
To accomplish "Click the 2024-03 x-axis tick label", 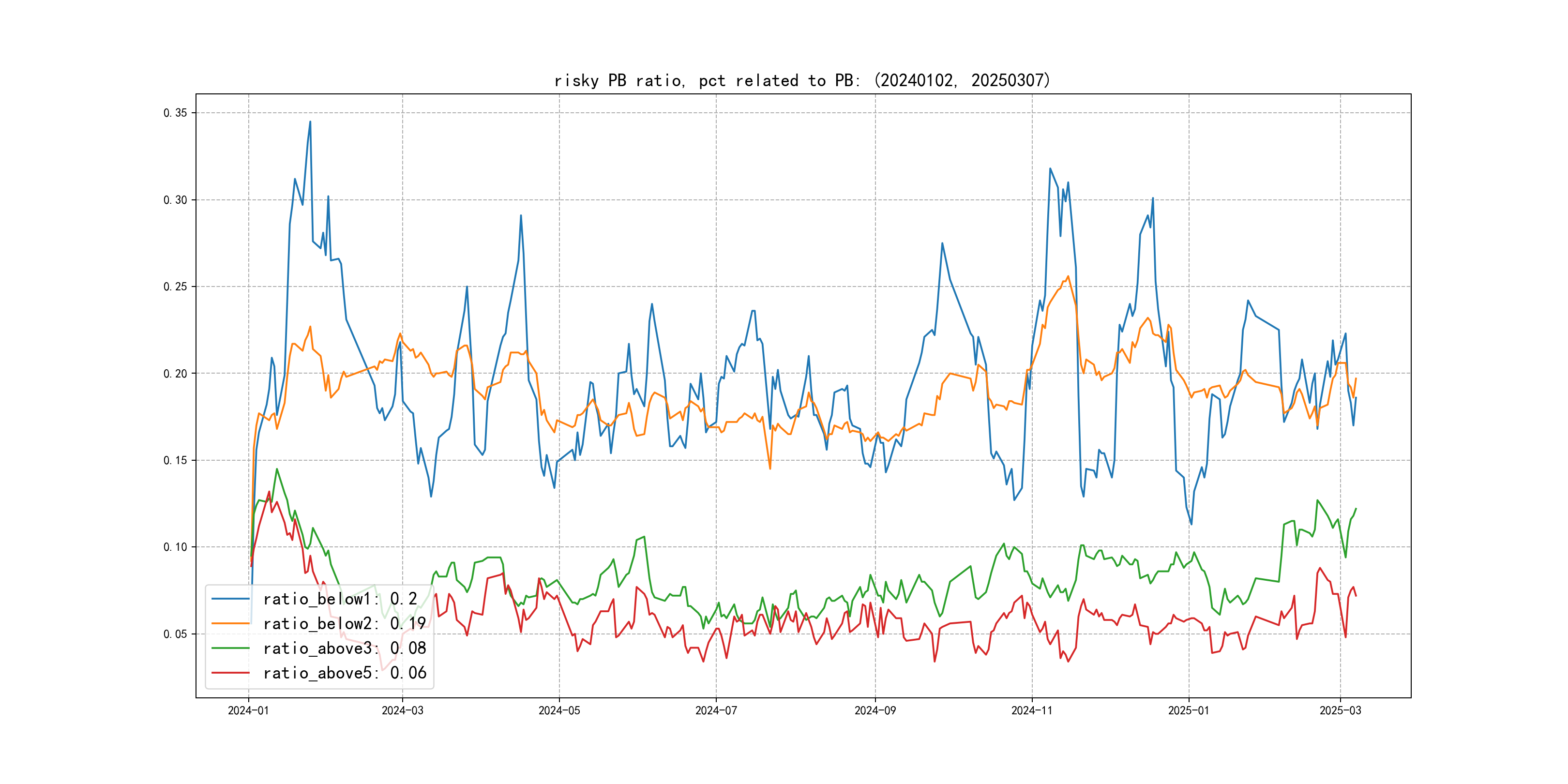I will point(402,710).
